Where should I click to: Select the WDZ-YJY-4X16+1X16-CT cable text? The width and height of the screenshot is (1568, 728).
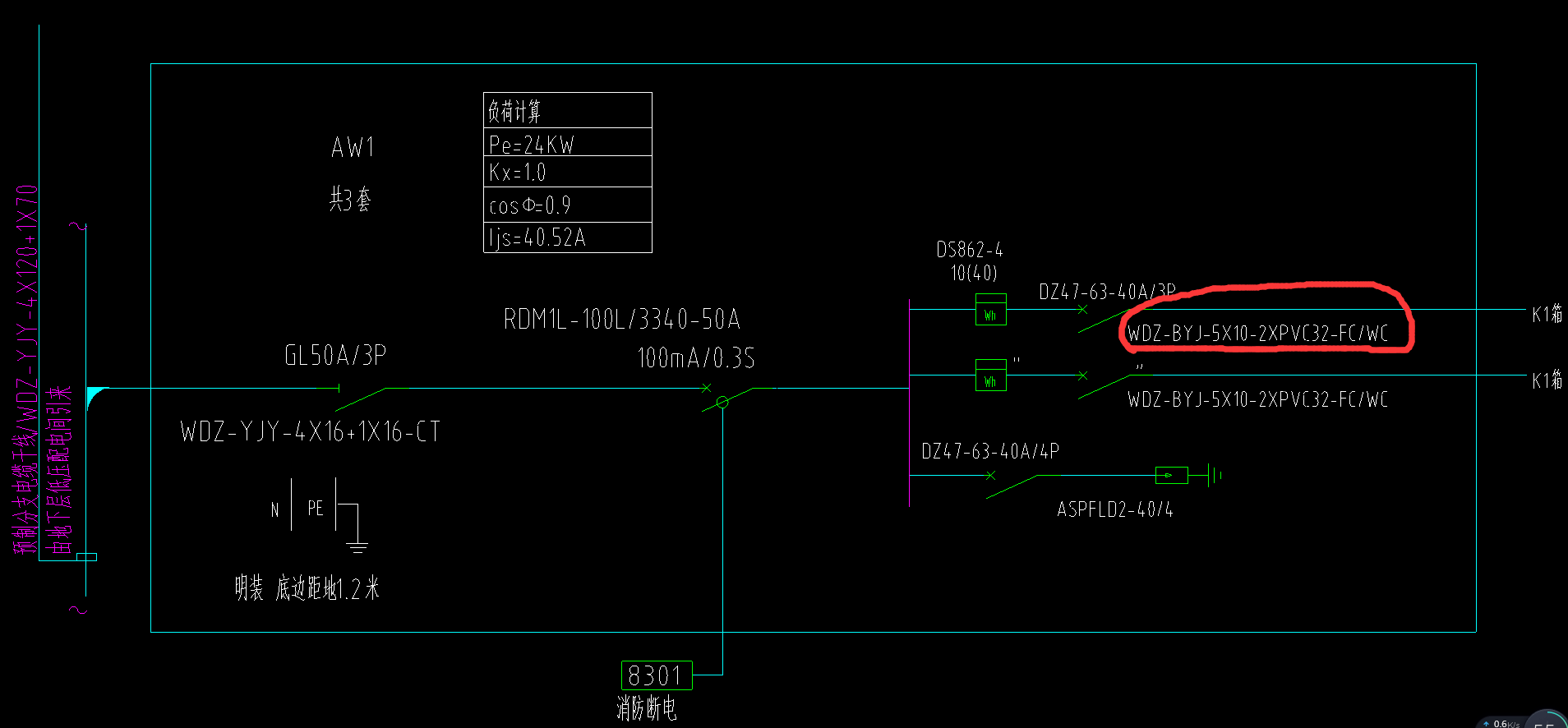point(310,431)
